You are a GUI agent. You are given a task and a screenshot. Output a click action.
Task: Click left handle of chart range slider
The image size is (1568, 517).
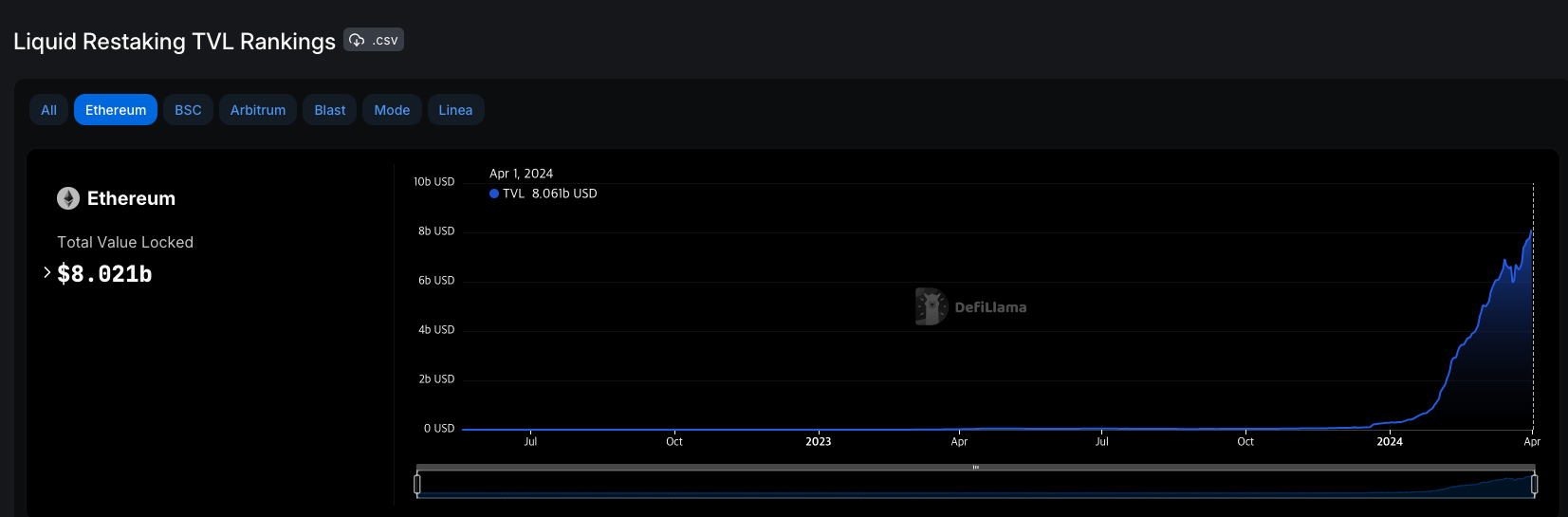(x=417, y=484)
